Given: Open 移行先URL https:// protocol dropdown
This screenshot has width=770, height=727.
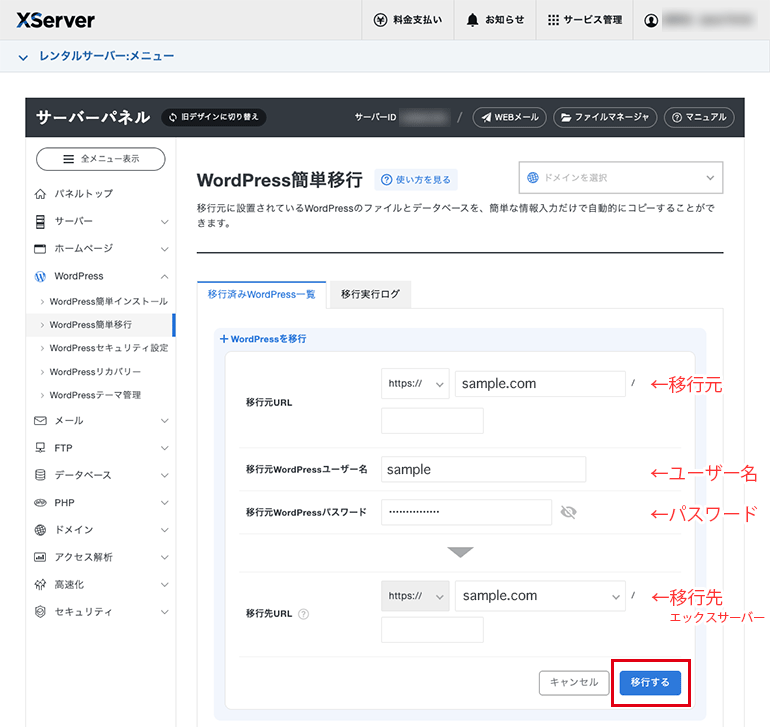Looking at the screenshot, I should (x=415, y=596).
